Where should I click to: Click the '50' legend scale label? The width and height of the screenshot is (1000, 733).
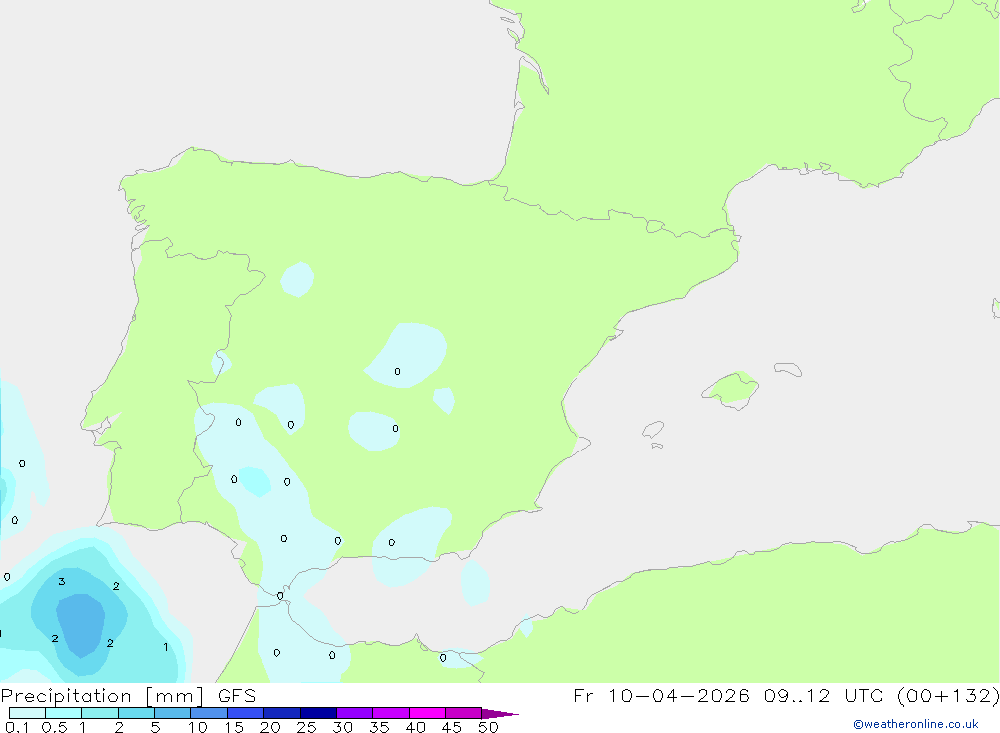click(x=488, y=727)
